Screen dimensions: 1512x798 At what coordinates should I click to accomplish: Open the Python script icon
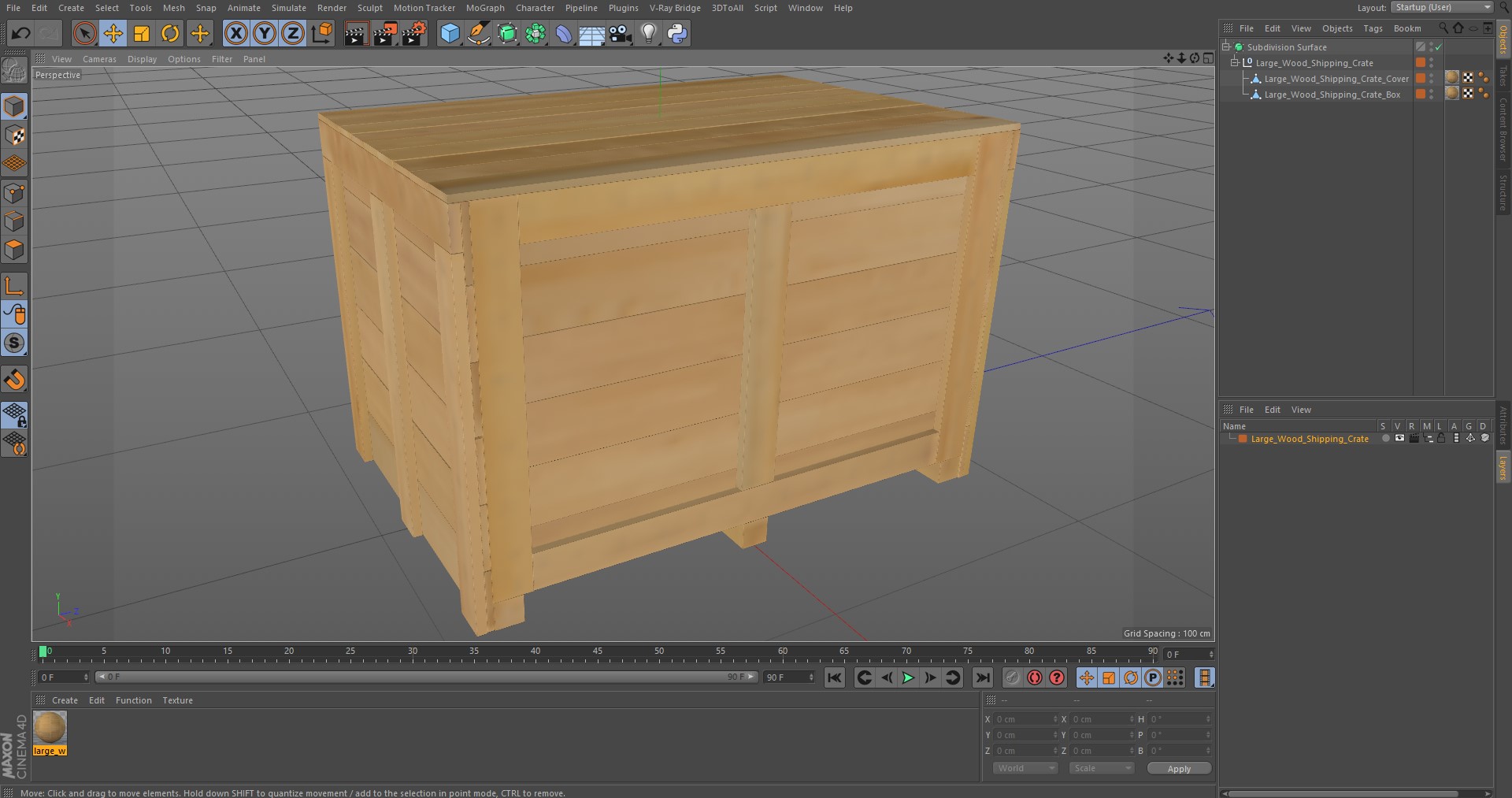677,33
